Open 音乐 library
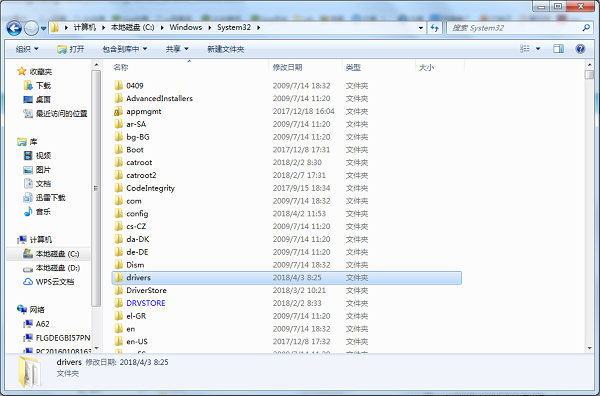Viewport: 600px width, 396px height. (37, 211)
